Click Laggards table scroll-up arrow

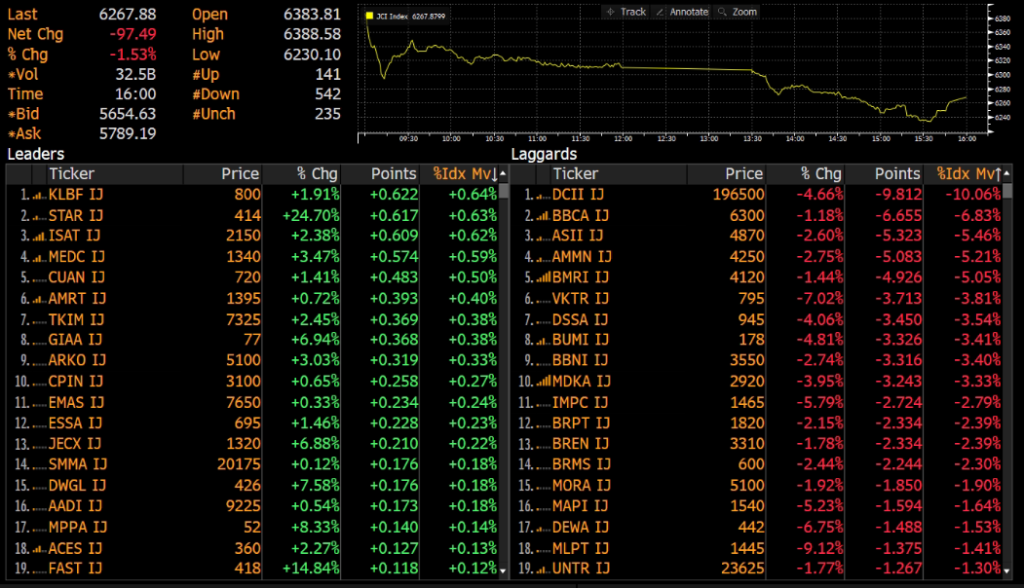pos(1008,174)
